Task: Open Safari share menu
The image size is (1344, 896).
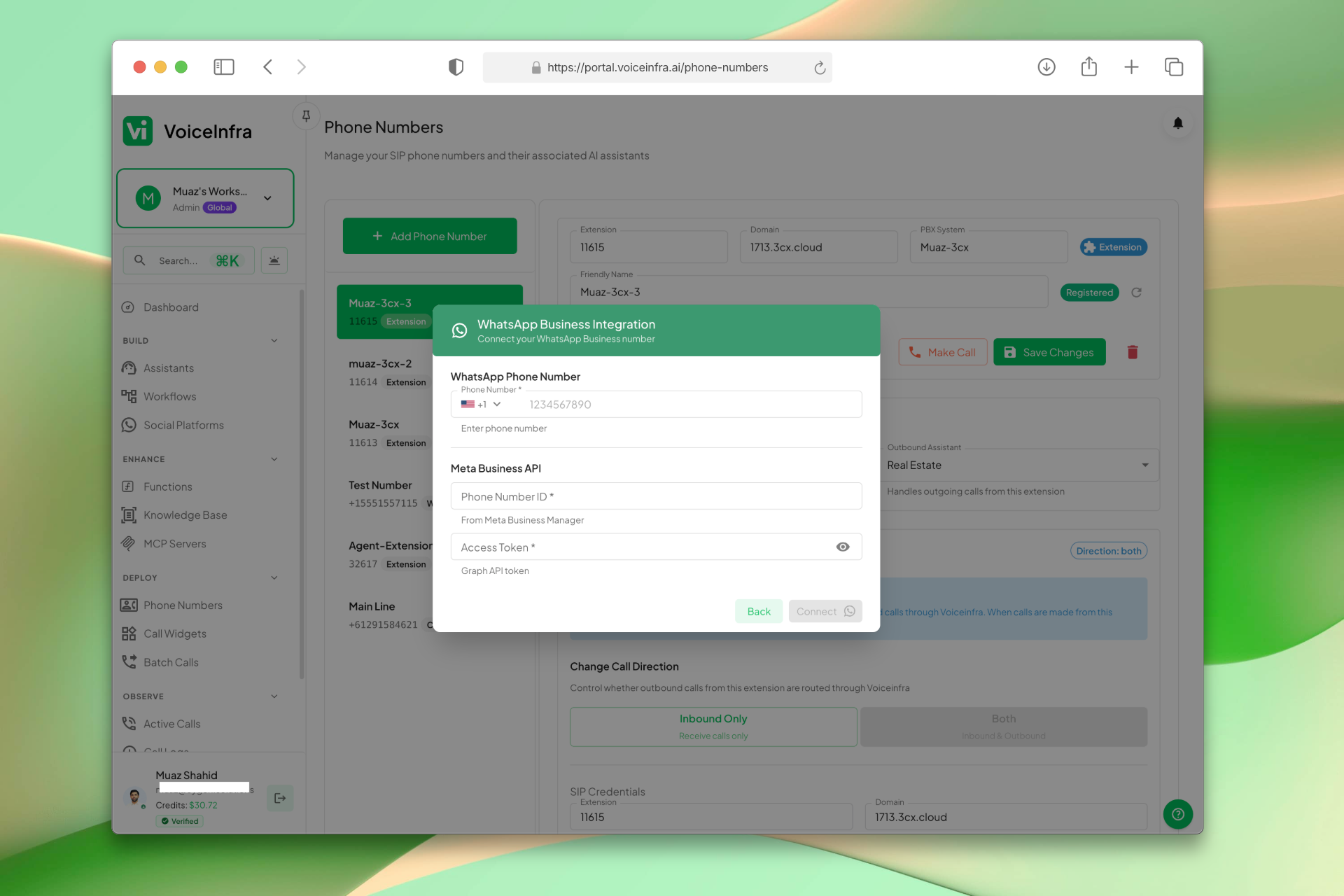Action: pyautogui.click(x=1089, y=66)
